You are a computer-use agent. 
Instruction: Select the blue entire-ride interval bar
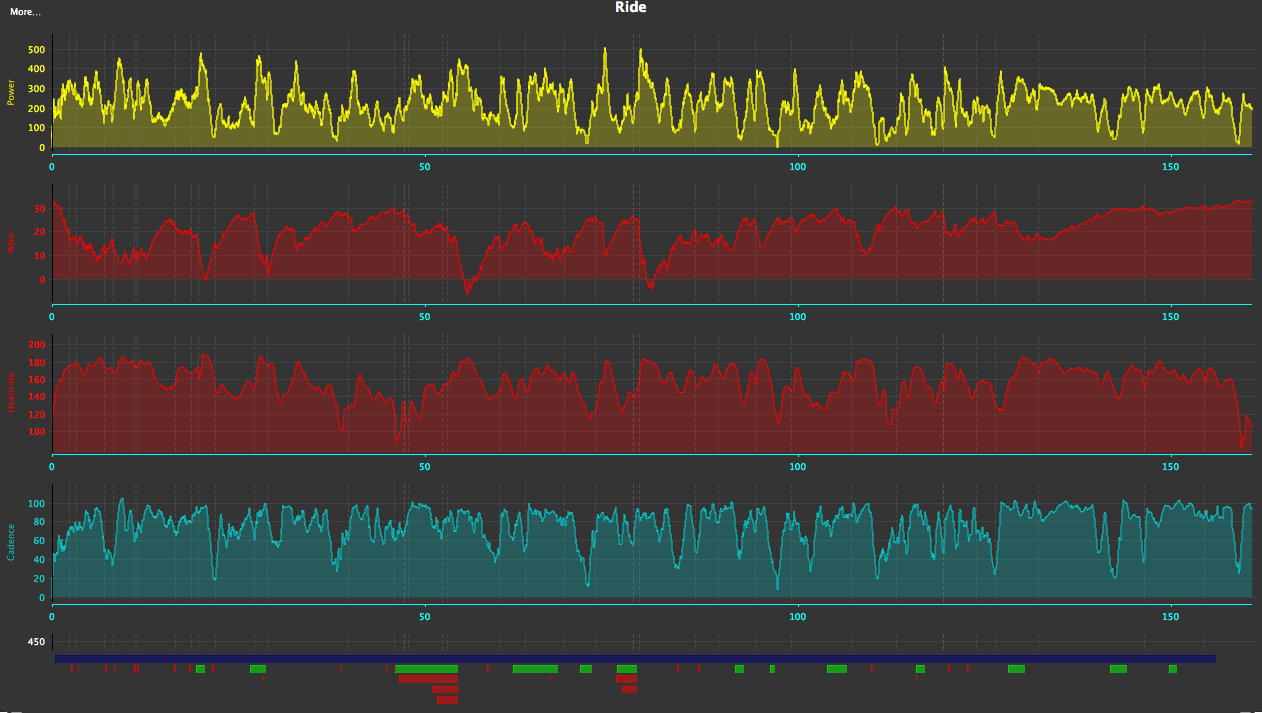(x=635, y=659)
